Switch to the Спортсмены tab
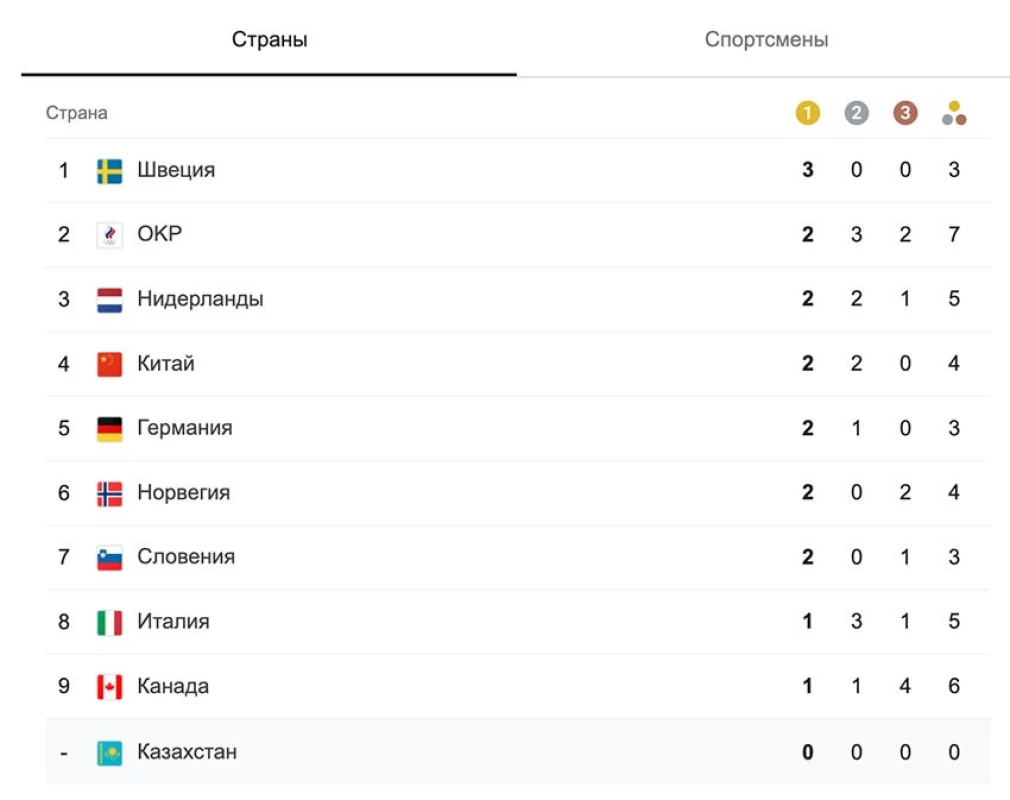 (766, 40)
